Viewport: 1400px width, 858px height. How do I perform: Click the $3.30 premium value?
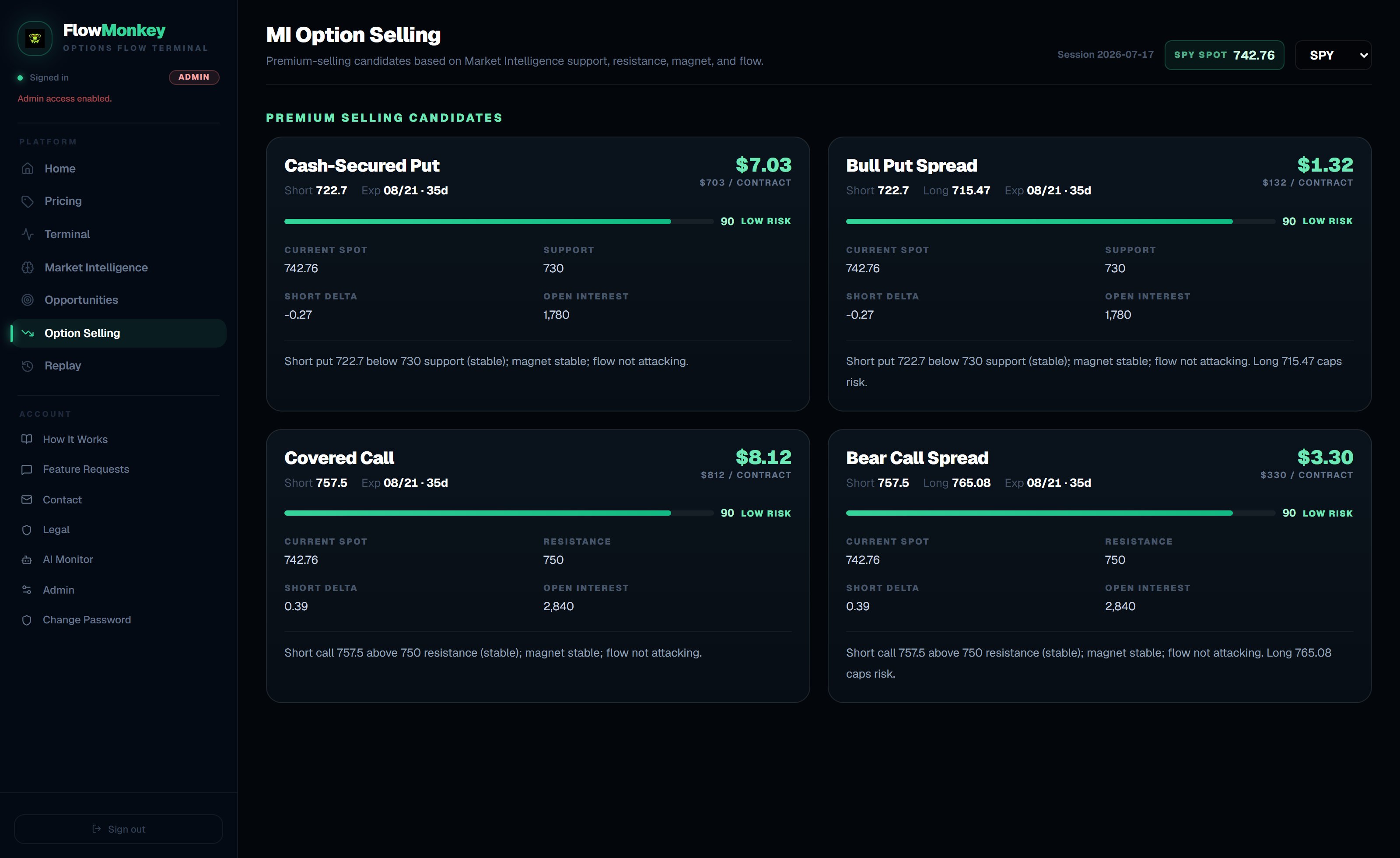(1325, 457)
